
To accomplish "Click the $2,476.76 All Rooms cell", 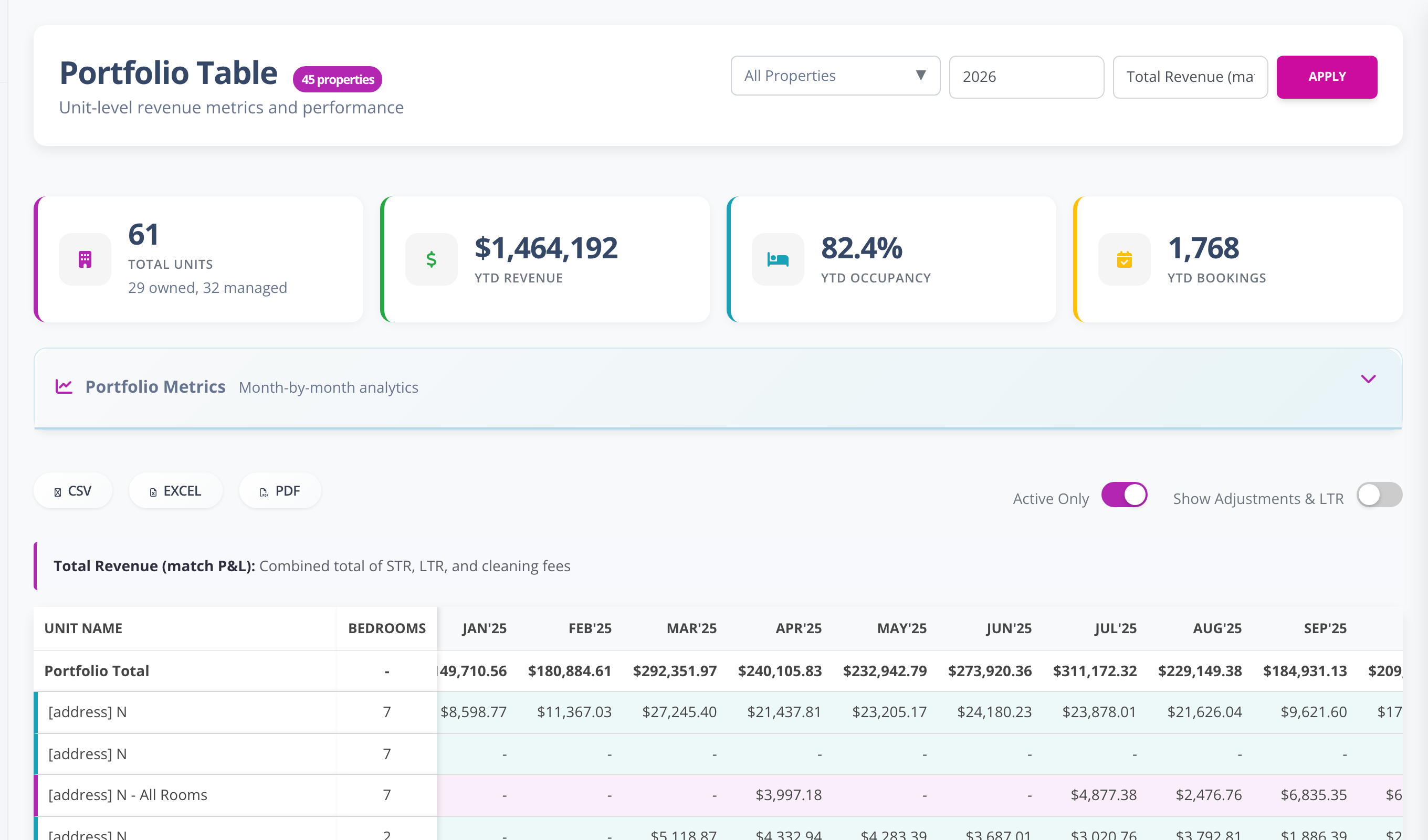I will point(1209,795).
